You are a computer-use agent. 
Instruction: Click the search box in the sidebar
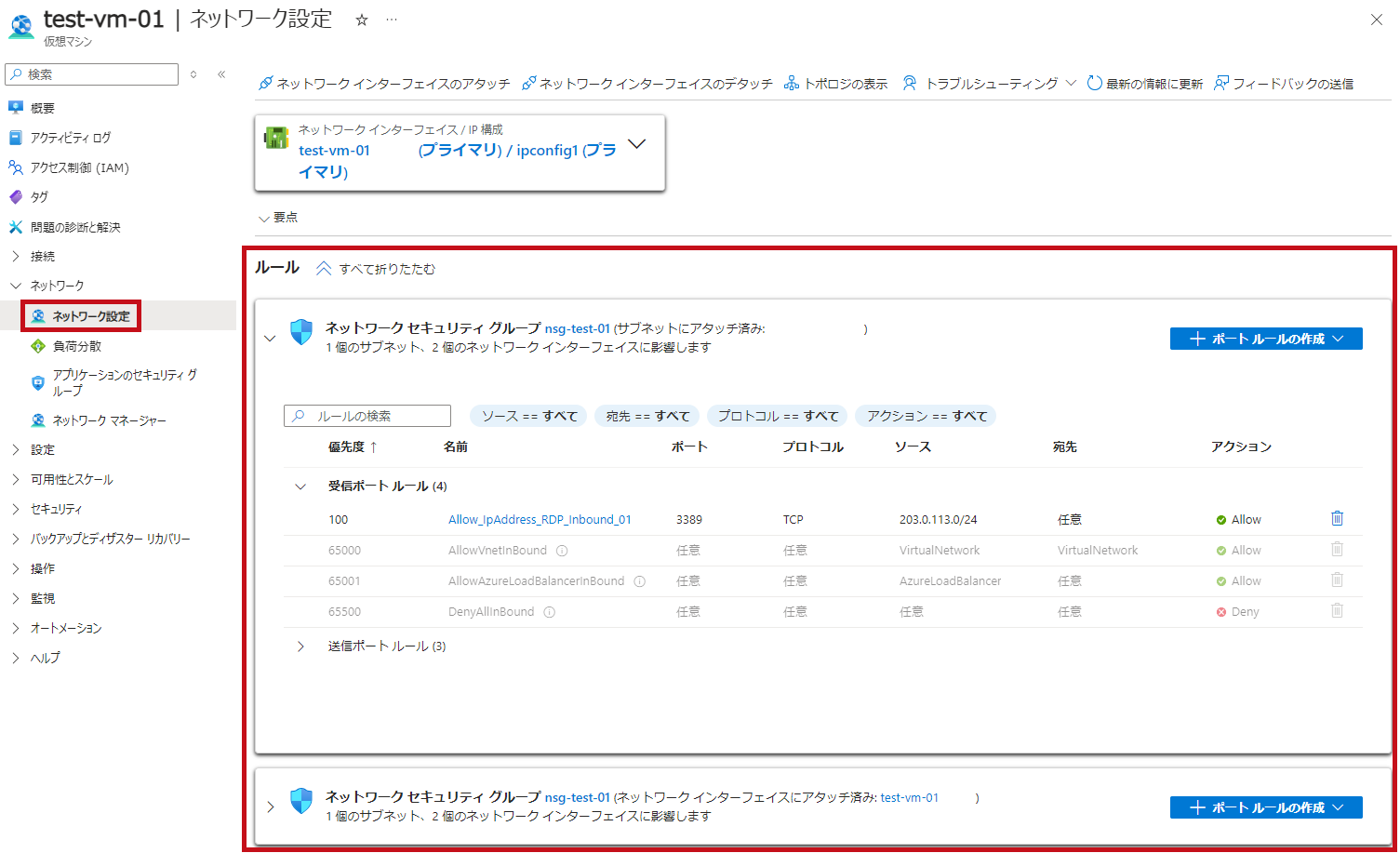click(91, 74)
